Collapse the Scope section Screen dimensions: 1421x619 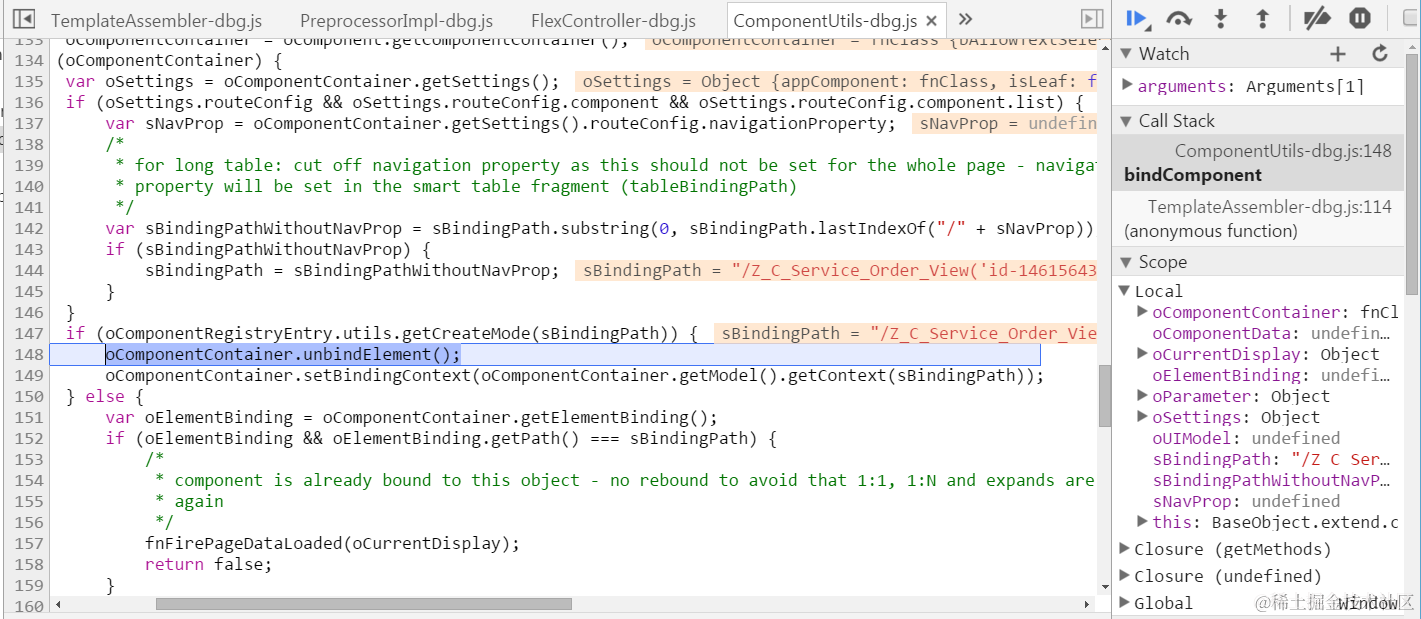[1126, 262]
